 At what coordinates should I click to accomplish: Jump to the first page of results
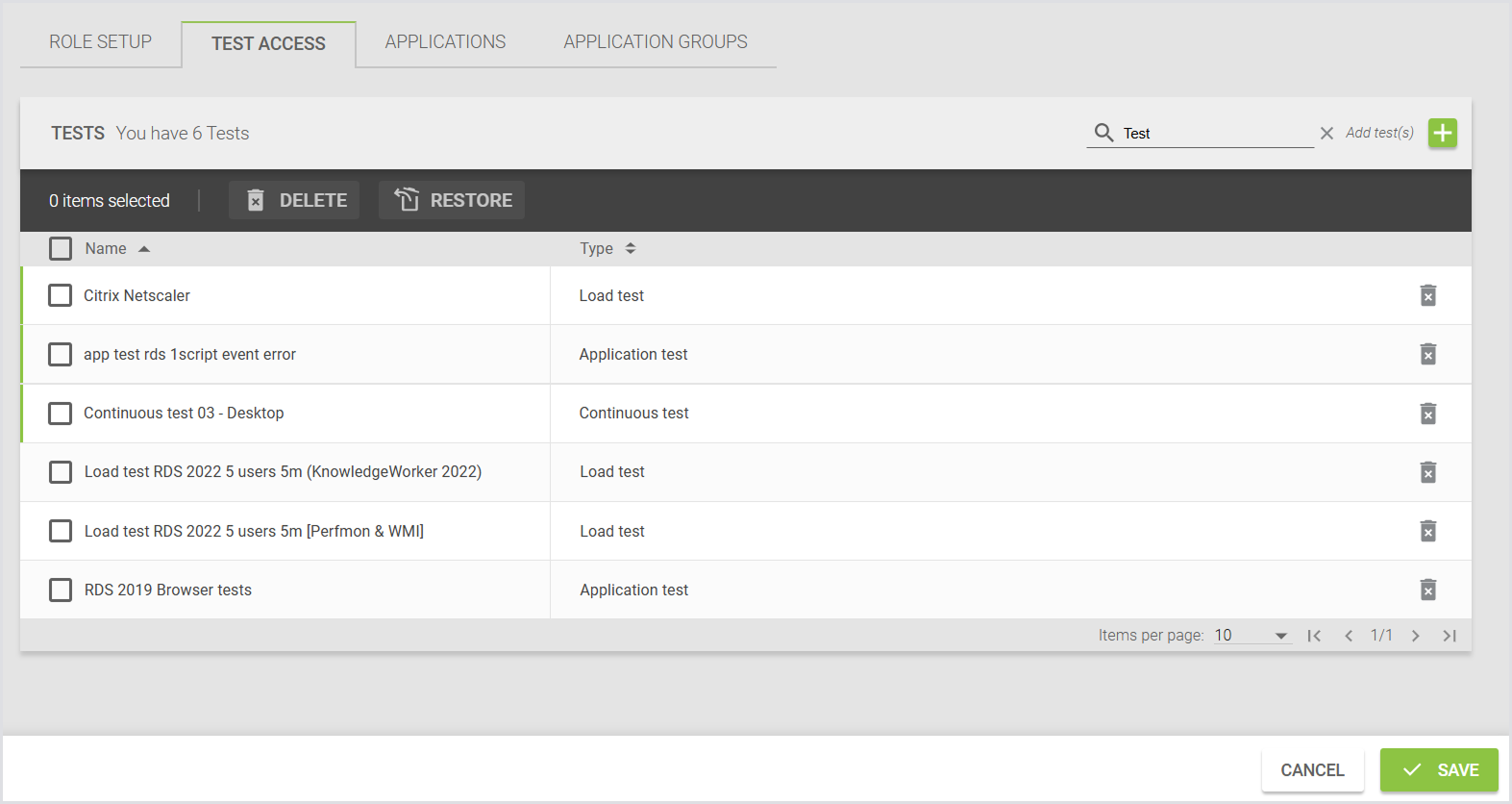pos(1314,636)
